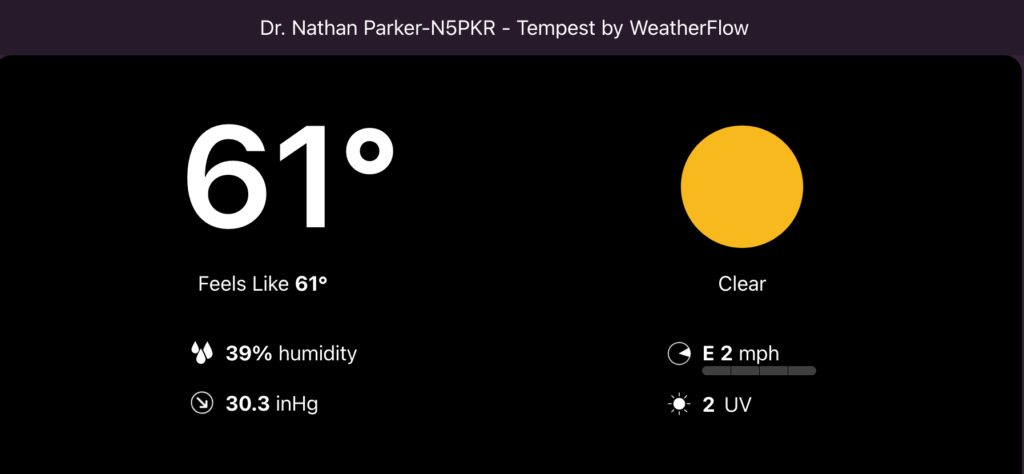1024x474 pixels.
Task: Click the pressure trend arrow icon
Action: point(202,404)
